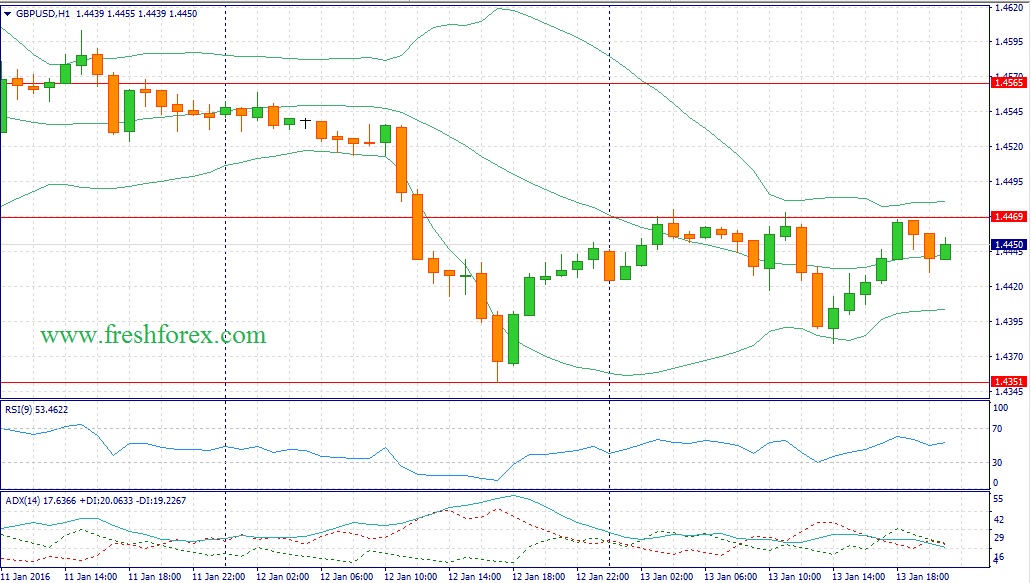Viewport: 1031px width, 583px height.
Task: Click the current price label 1.4450
Action: (x=1006, y=244)
